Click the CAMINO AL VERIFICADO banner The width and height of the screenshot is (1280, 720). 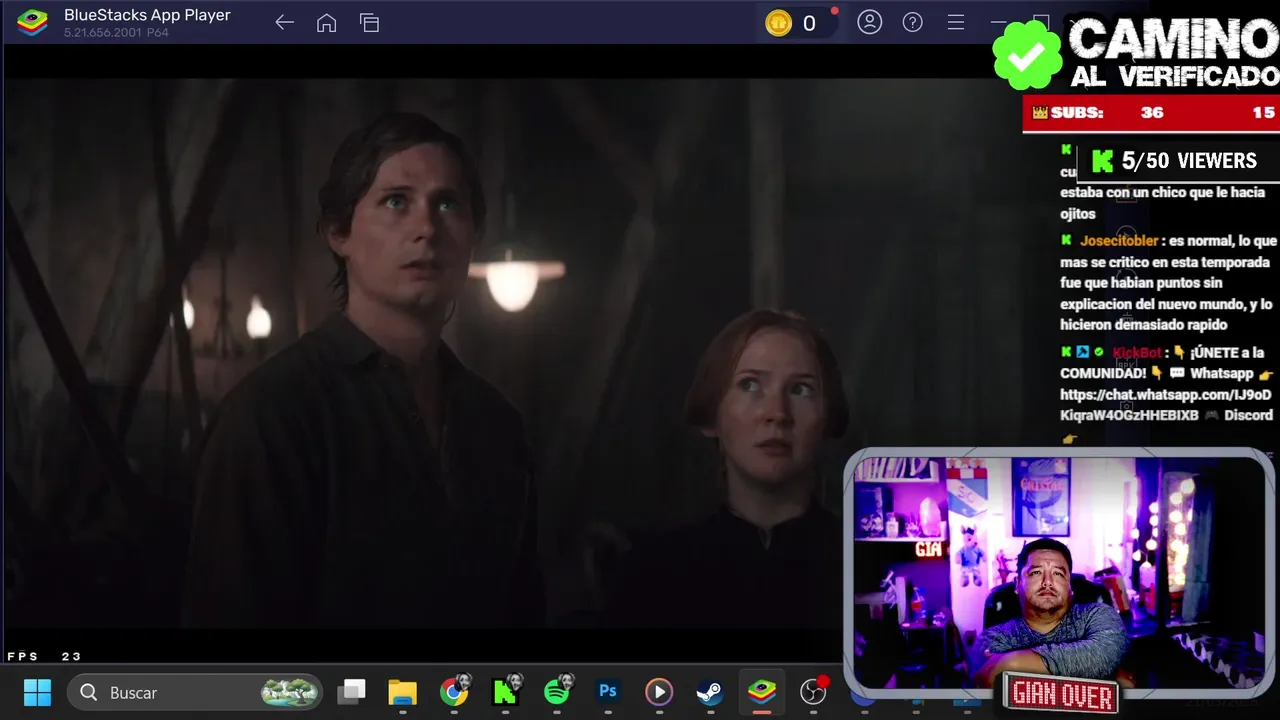coord(1174,53)
